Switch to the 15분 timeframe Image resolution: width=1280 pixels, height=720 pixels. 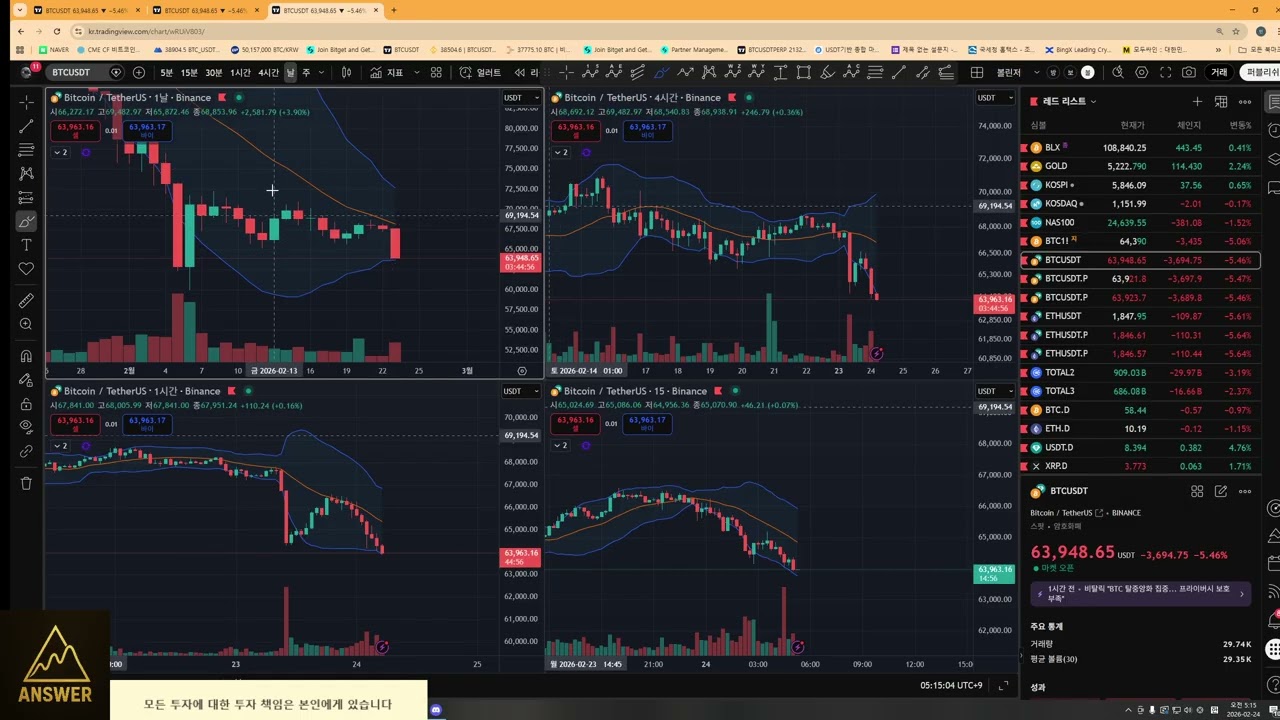(189, 72)
